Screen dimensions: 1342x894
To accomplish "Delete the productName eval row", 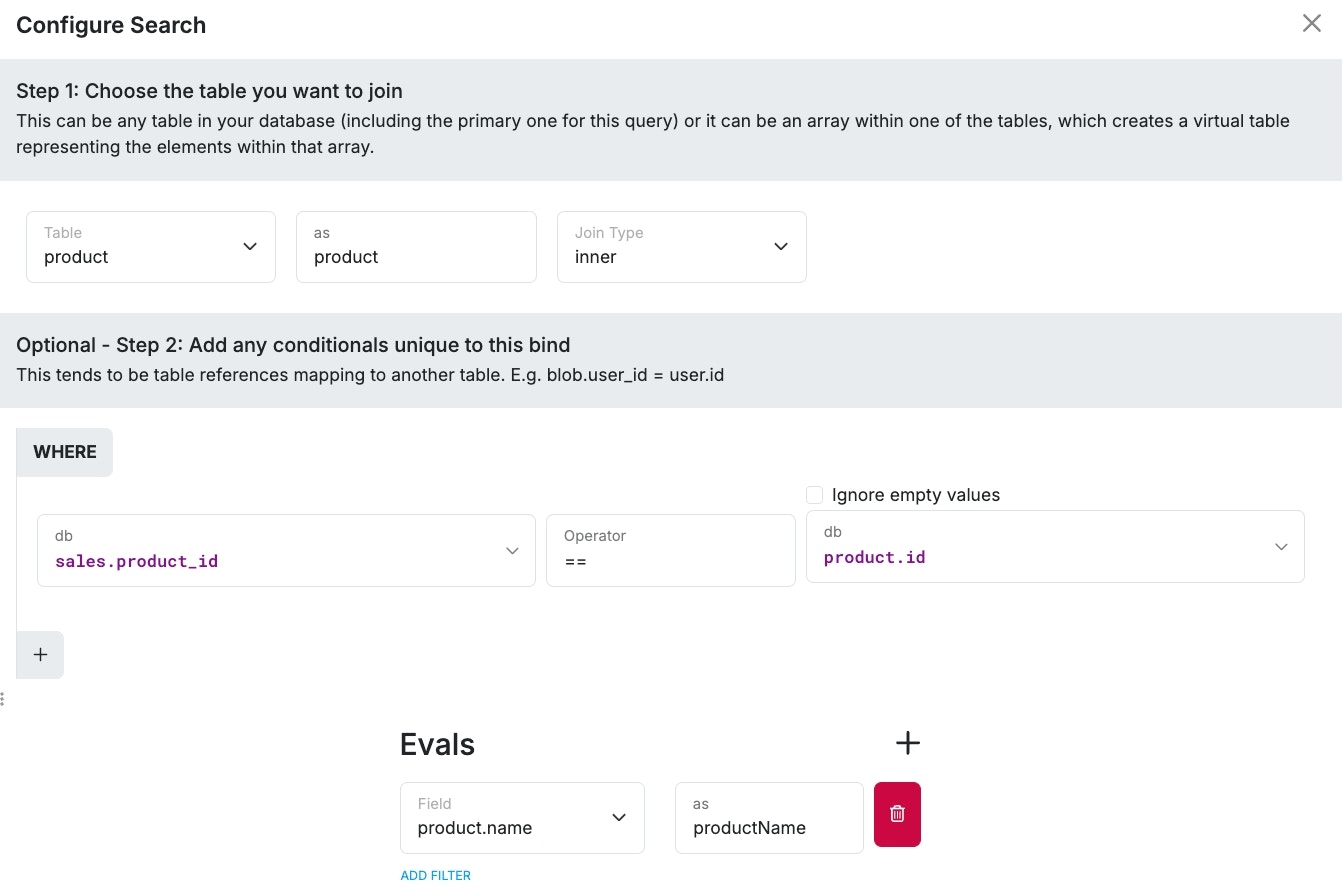I will (x=897, y=814).
